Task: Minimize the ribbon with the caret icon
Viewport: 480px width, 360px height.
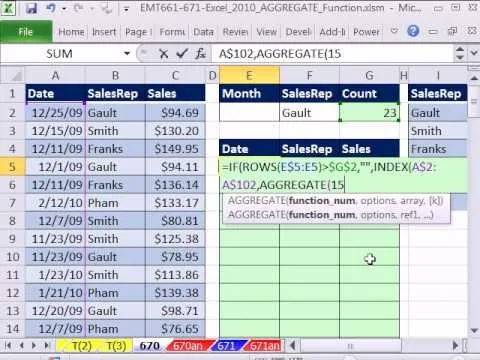Action: (394, 31)
